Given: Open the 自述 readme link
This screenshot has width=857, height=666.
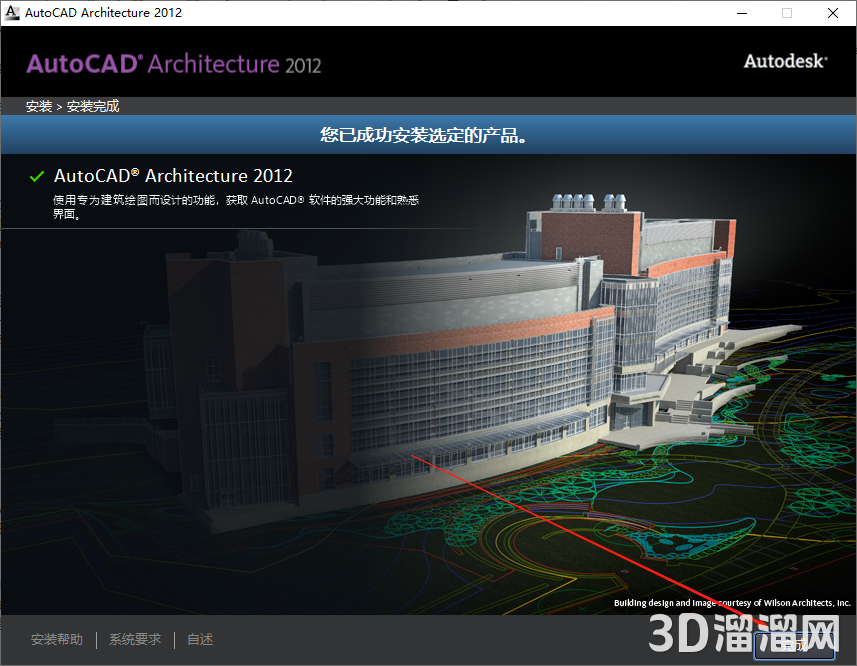Looking at the screenshot, I should 199,639.
